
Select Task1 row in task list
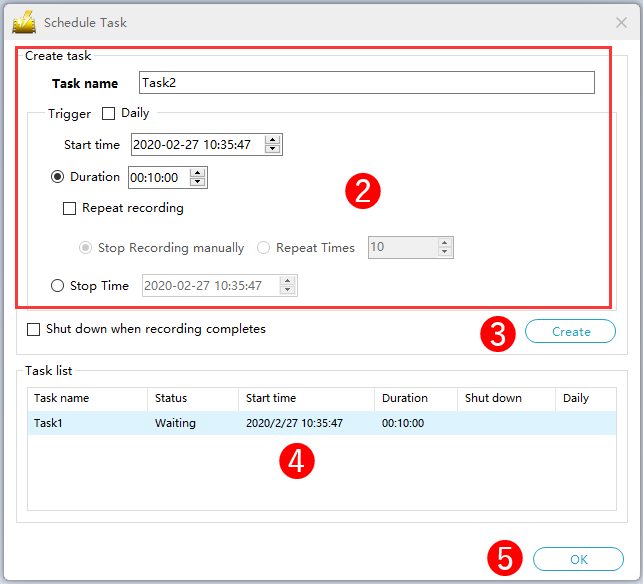coord(322,423)
